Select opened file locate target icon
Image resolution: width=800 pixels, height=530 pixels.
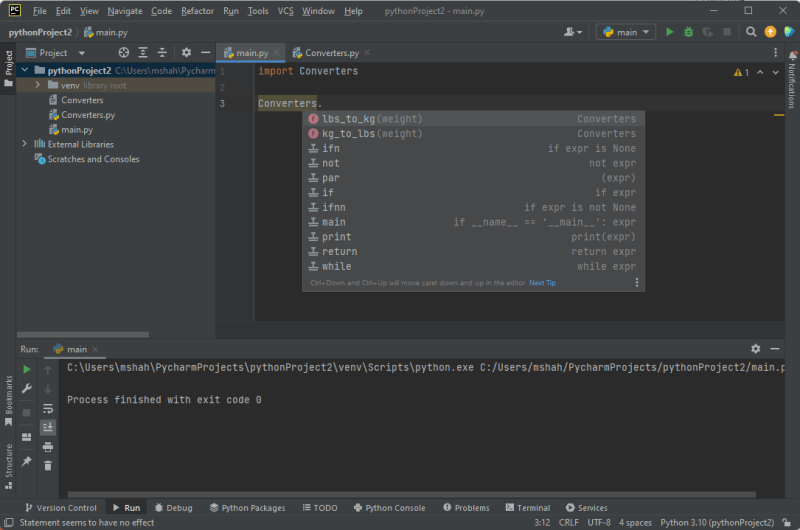[123, 53]
